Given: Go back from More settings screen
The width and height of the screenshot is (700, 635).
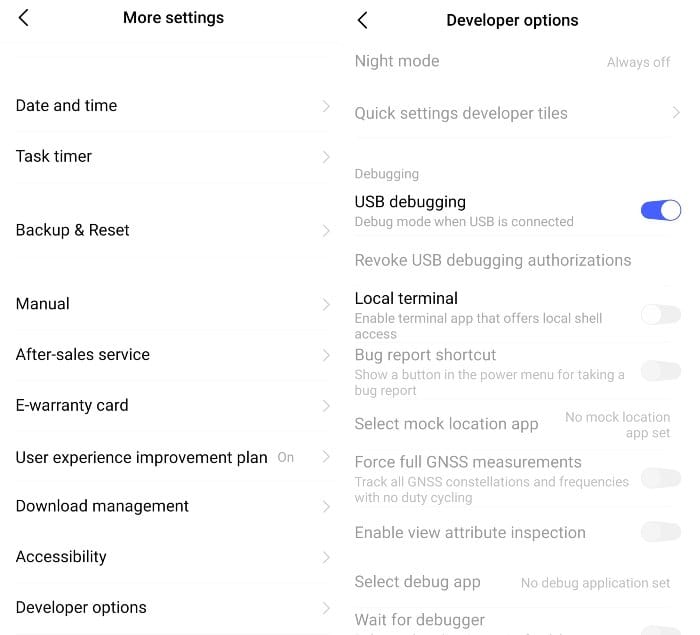Looking at the screenshot, I should 24,18.
